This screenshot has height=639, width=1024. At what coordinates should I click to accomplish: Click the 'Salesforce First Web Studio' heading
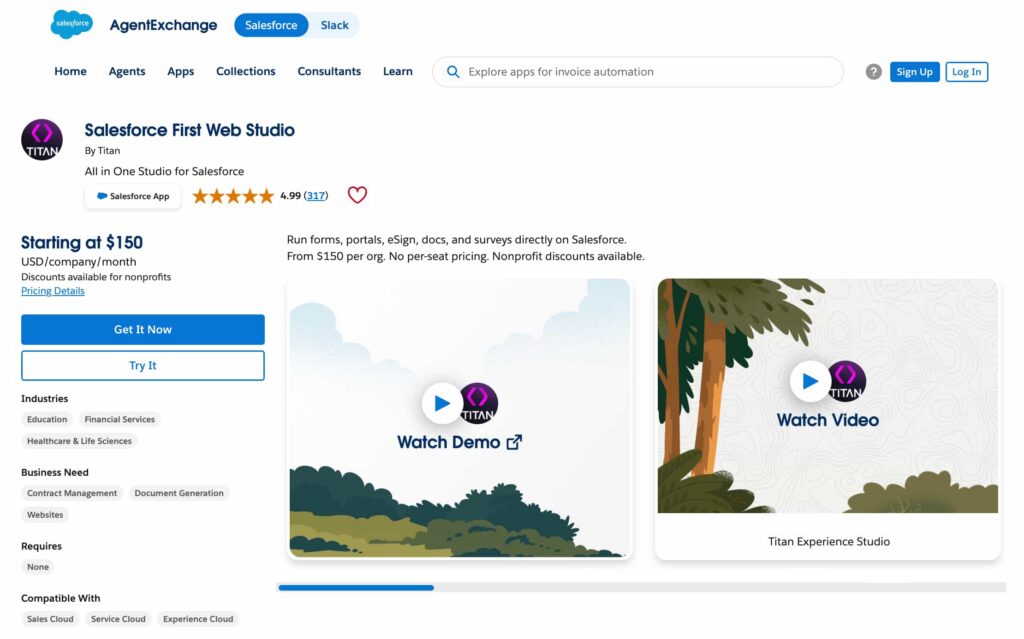[189, 130]
